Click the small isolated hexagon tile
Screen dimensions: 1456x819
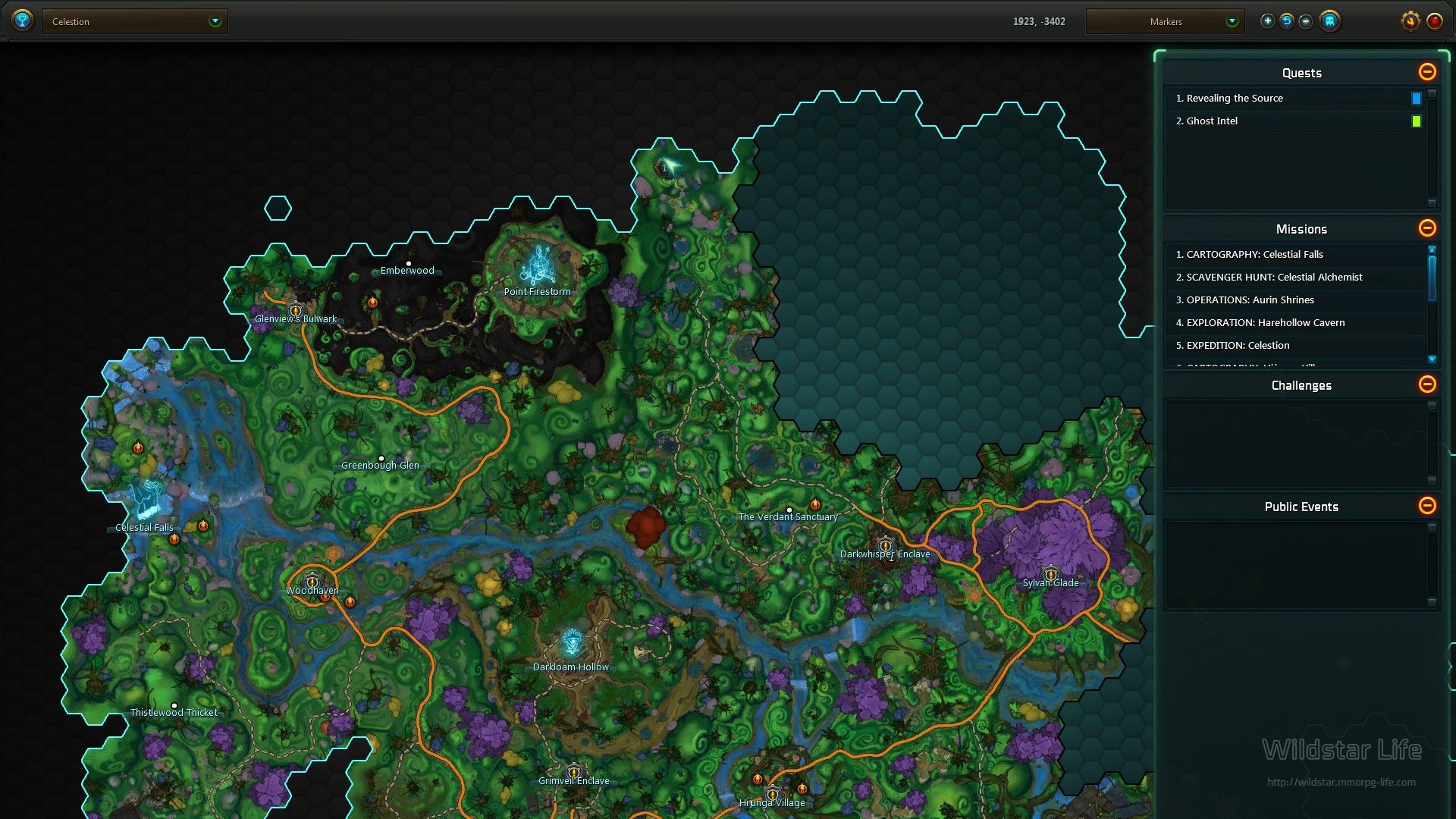278,208
